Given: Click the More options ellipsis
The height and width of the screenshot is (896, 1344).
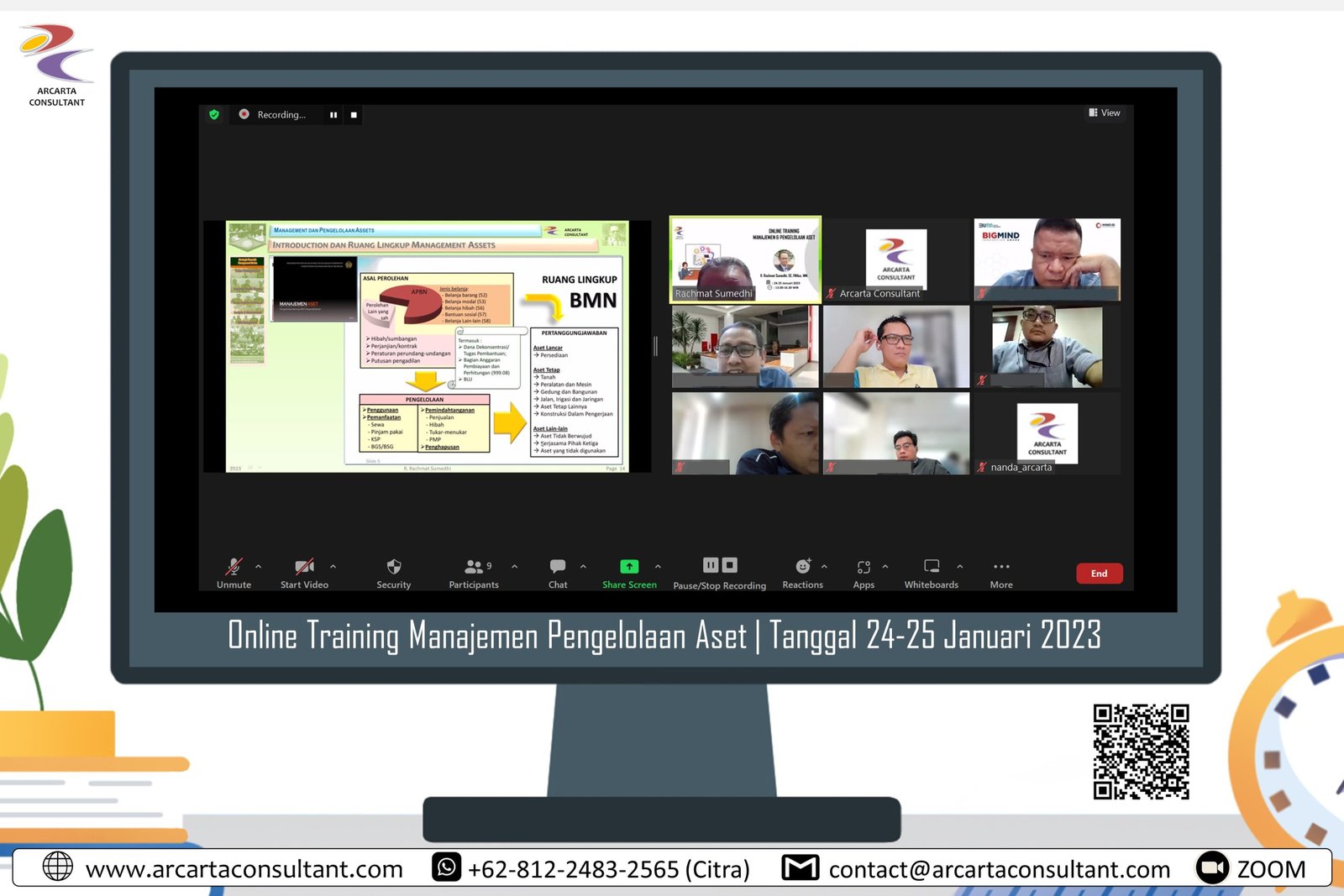Looking at the screenshot, I should pyautogui.click(x=1001, y=567).
